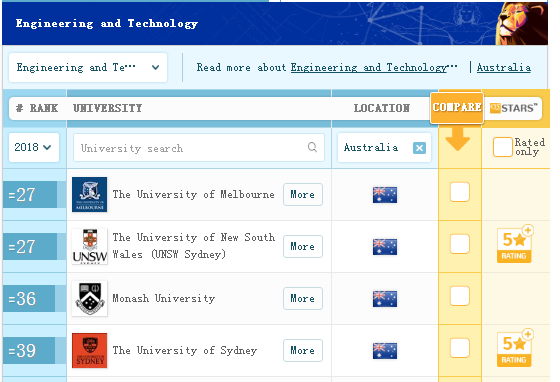Click More button for University of Sydney
Image resolution: width=560 pixels, height=382 pixels.
[303, 351]
